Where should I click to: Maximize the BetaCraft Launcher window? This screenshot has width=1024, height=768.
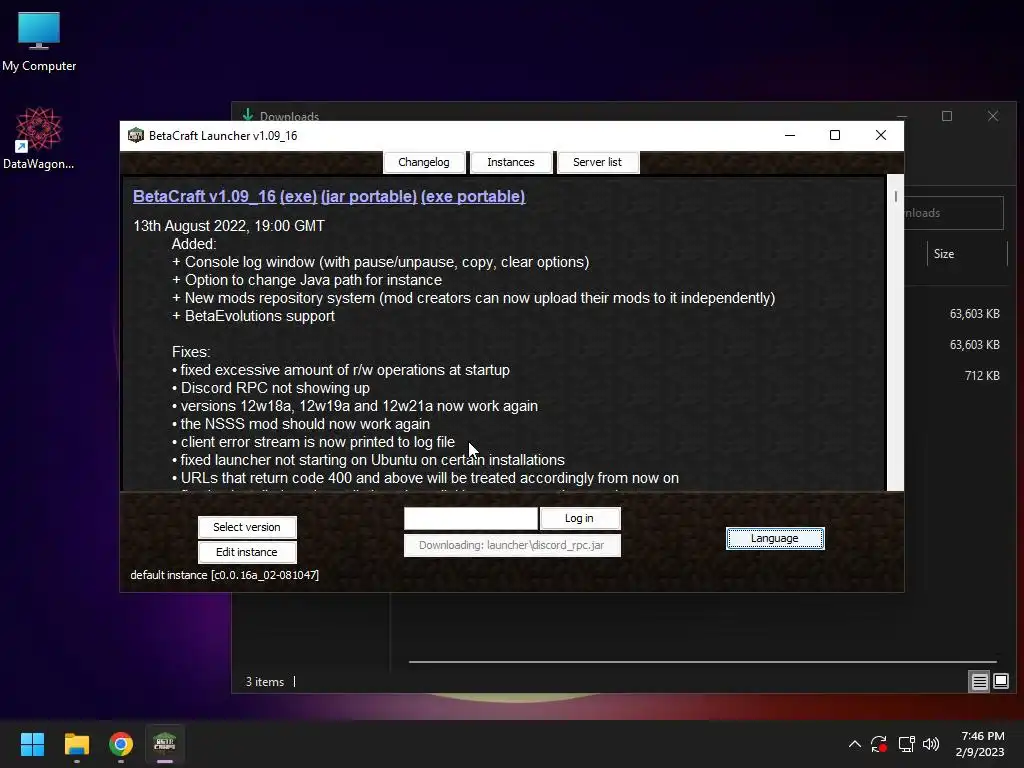835,135
